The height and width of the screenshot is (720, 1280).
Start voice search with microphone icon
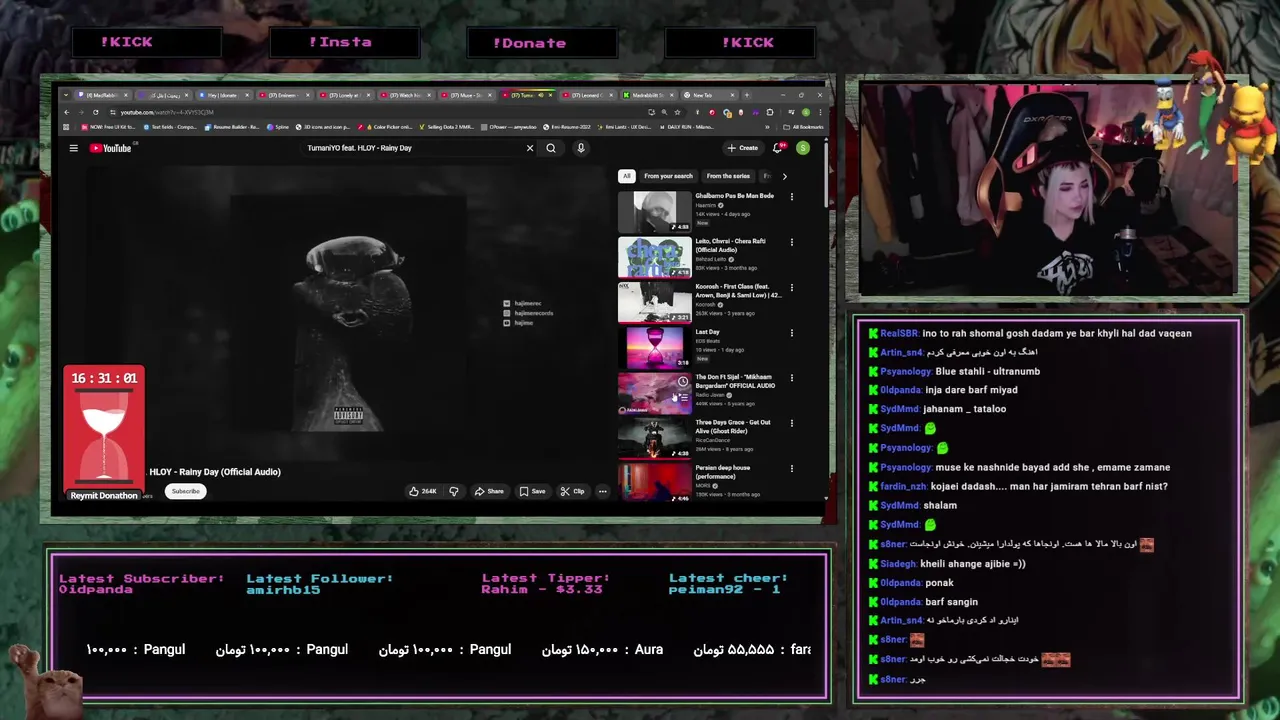(x=580, y=148)
